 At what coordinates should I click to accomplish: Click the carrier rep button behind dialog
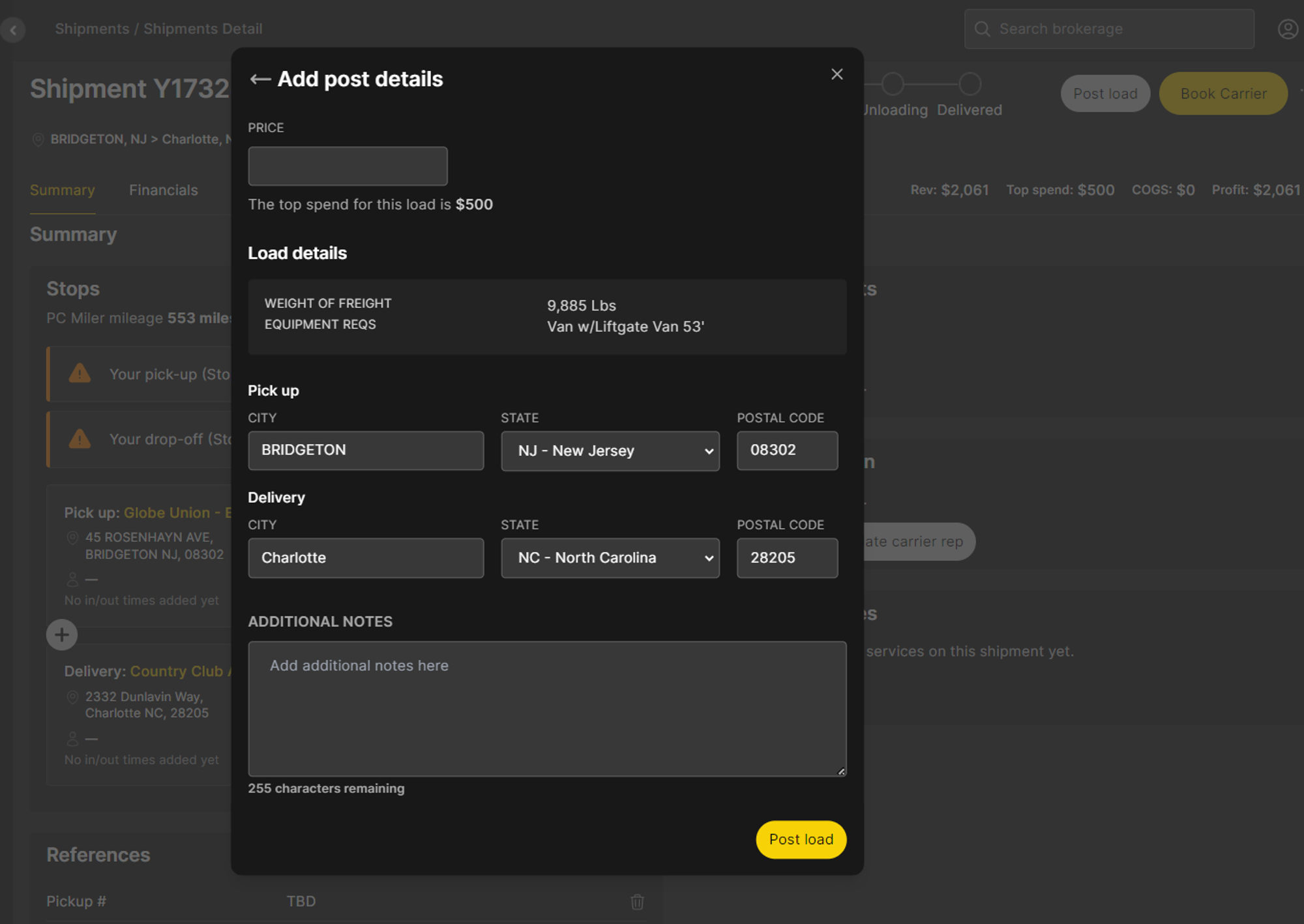(x=919, y=541)
